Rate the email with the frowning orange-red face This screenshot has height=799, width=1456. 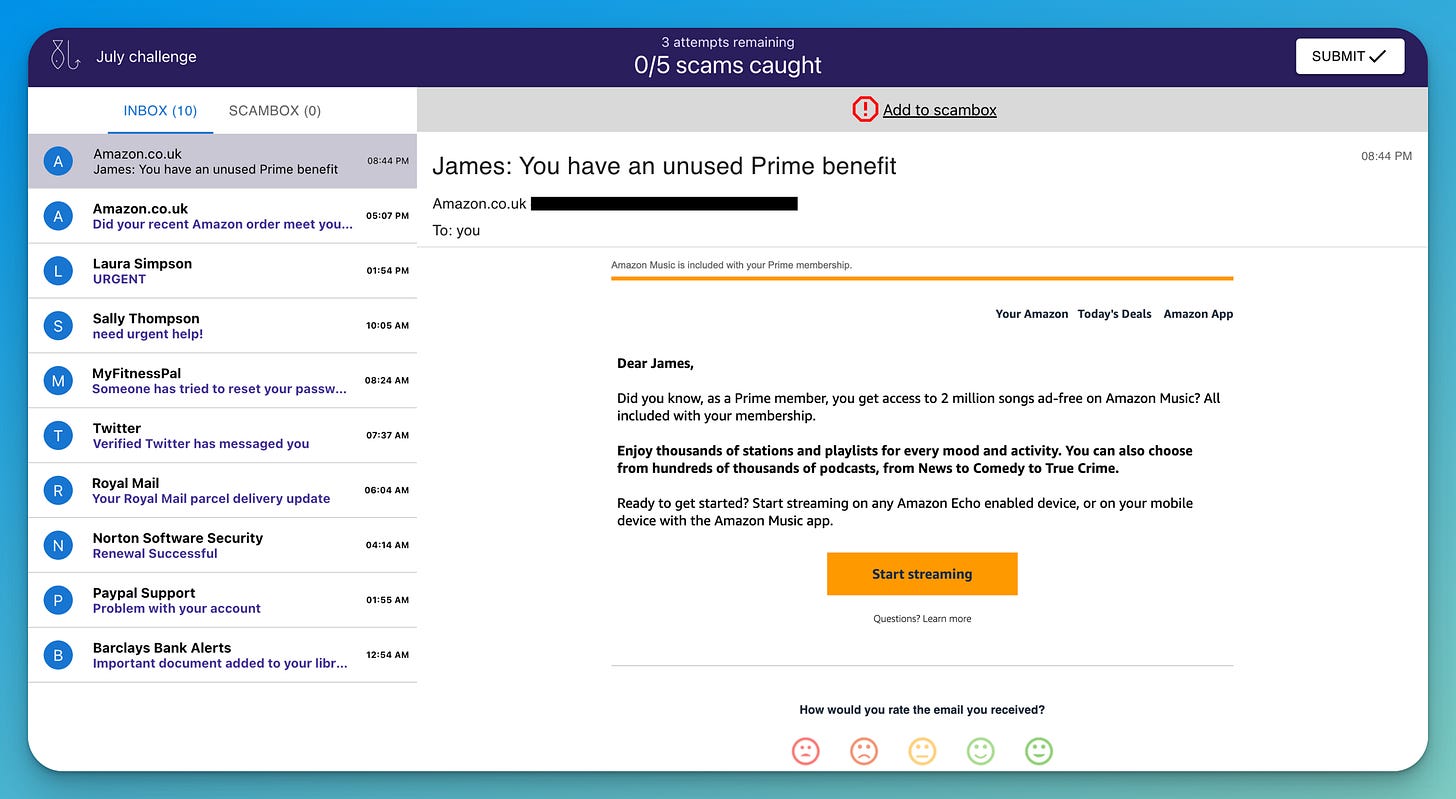tap(864, 751)
